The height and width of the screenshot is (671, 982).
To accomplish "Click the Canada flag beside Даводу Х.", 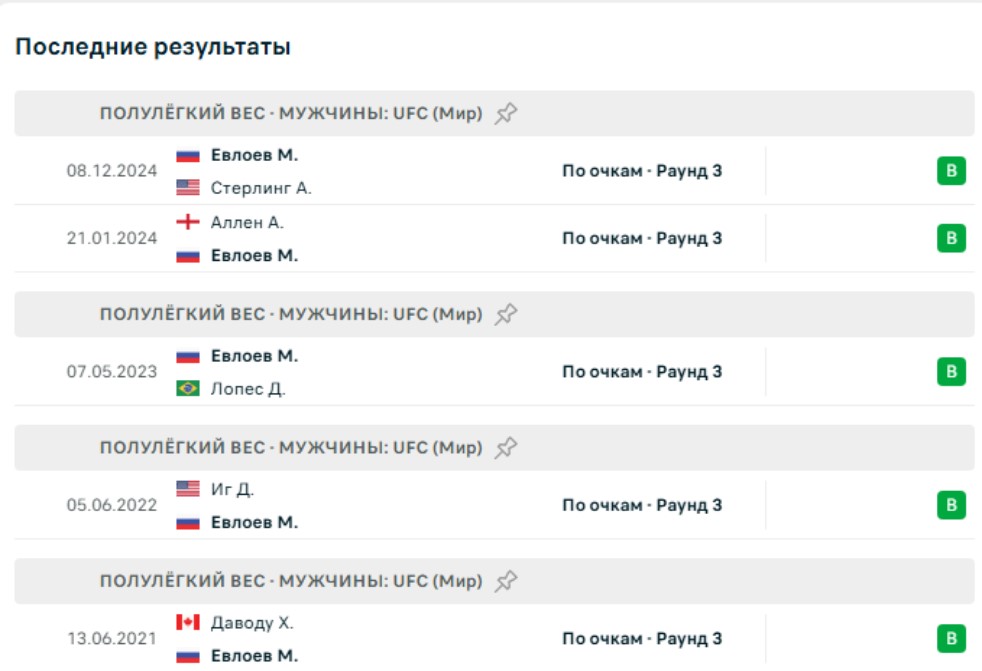I will pos(188,623).
